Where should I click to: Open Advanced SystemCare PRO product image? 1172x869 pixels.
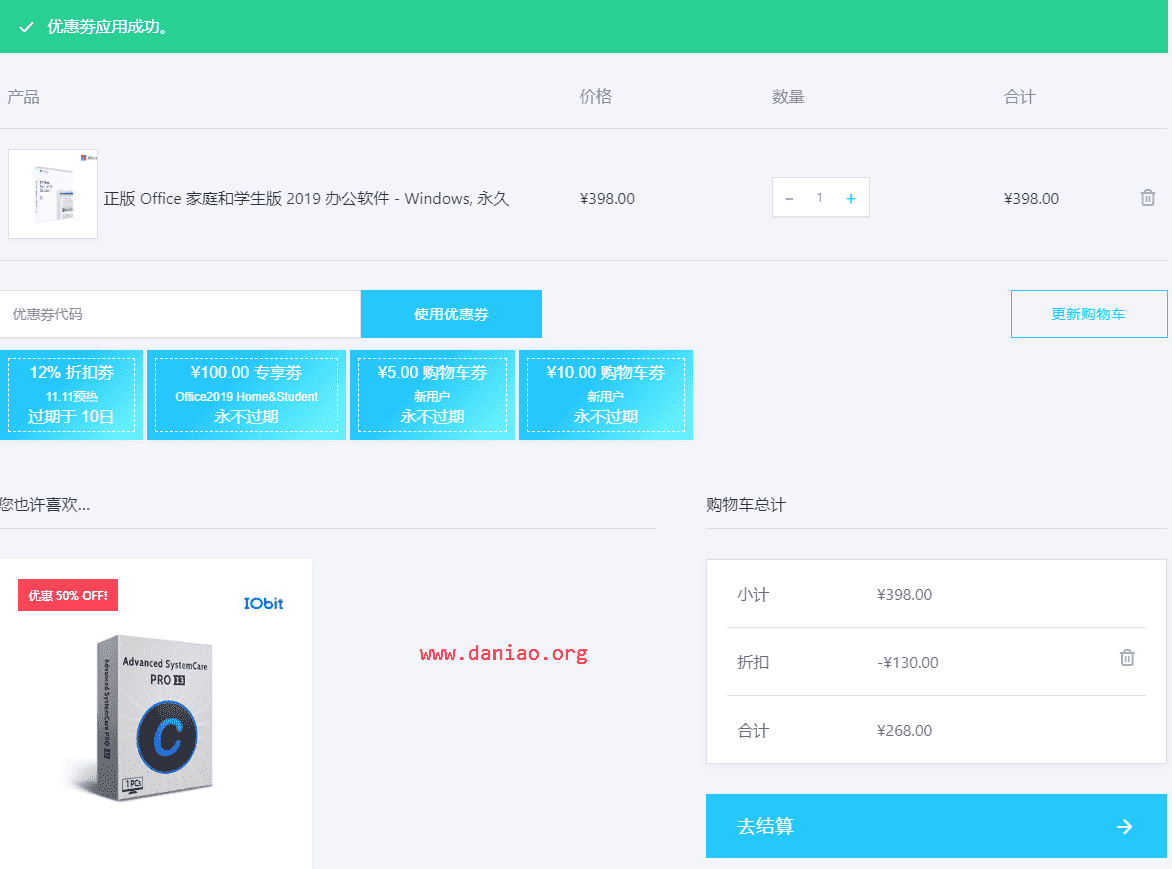(x=155, y=717)
